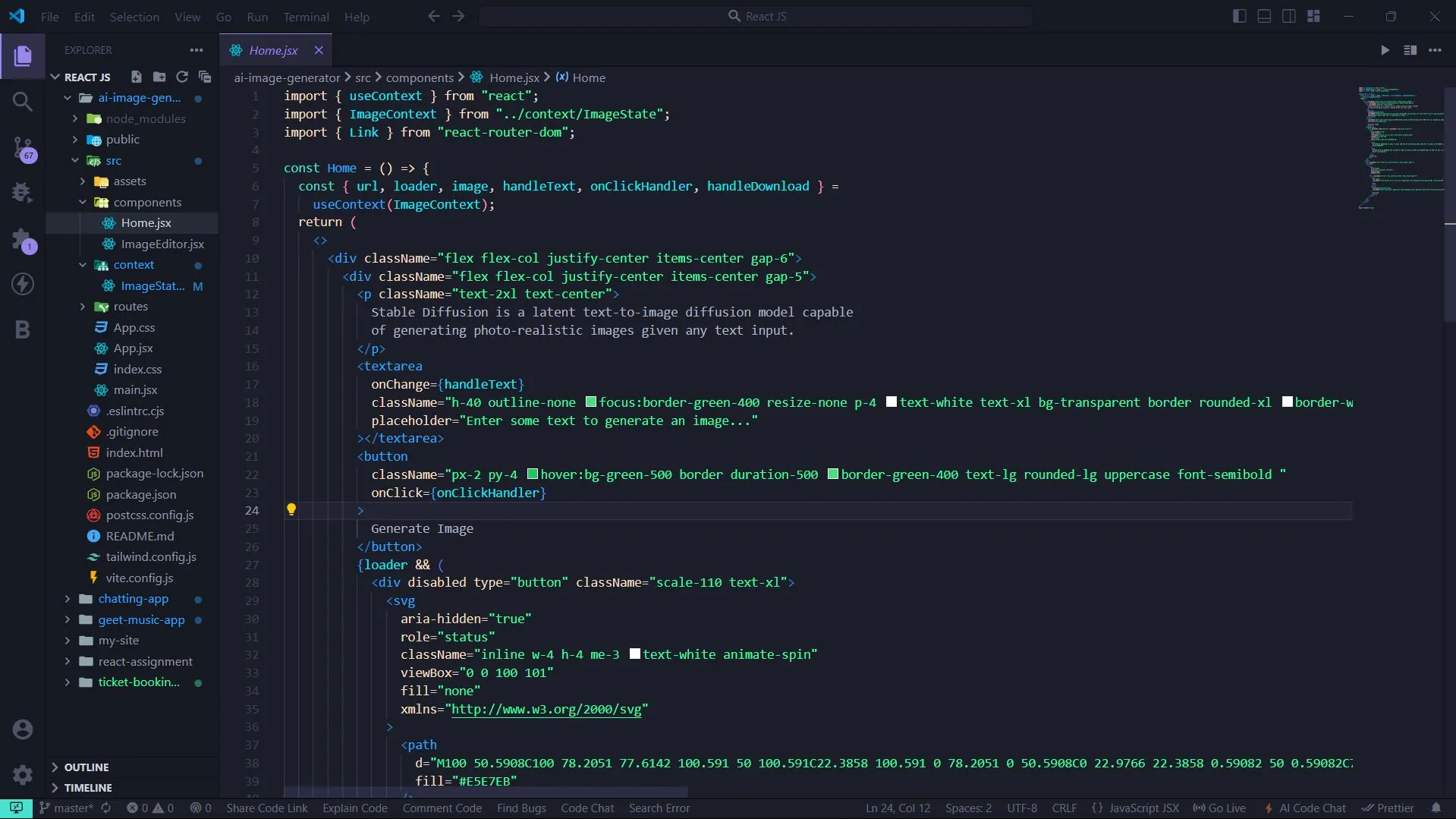Open Source Control view with 67 badge

pyautogui.click(x=23, y=147)
